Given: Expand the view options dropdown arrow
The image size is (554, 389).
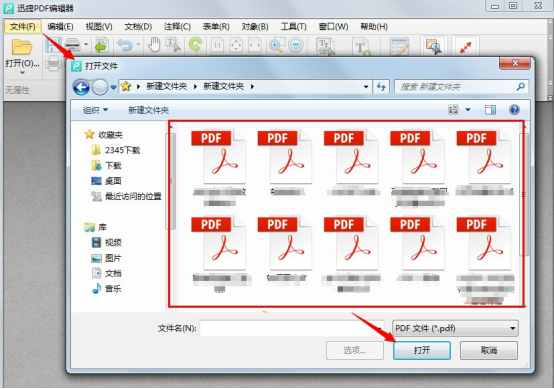Looking at the screenshot, I should 468,110.
